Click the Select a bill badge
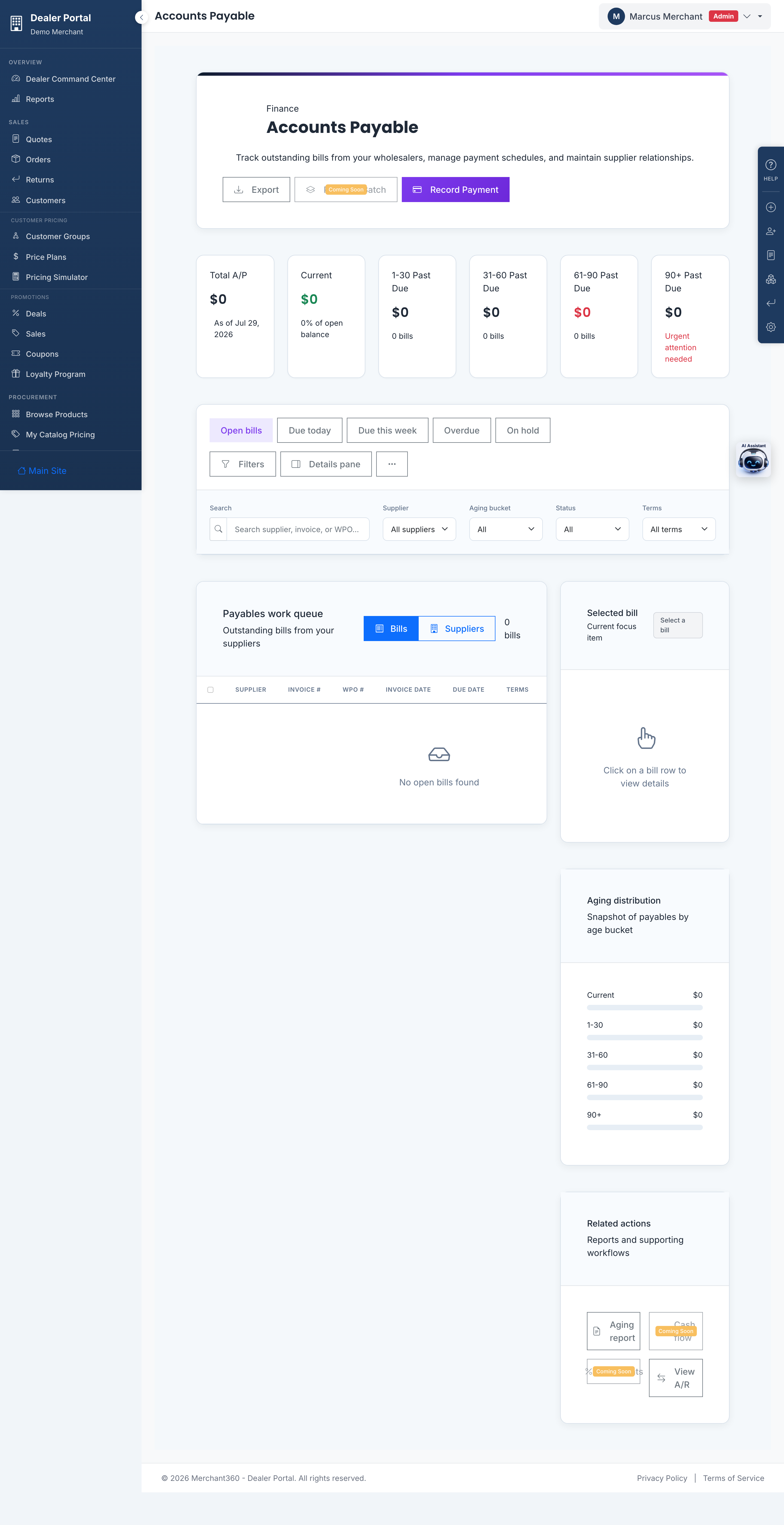Viewport: 784px width, 1525px height. [x=678, y=625]
